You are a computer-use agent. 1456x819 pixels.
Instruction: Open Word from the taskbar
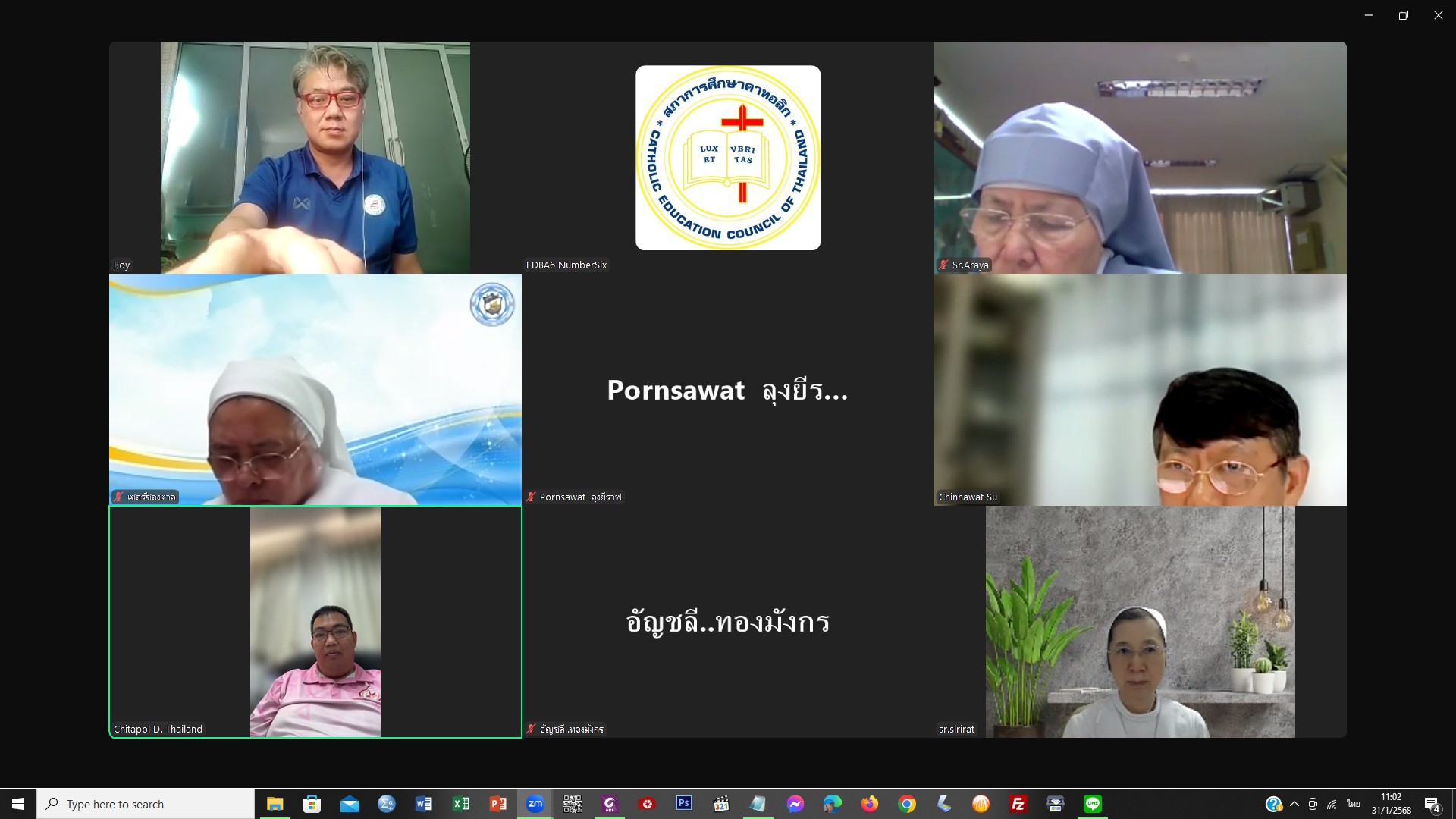point(423,804)
